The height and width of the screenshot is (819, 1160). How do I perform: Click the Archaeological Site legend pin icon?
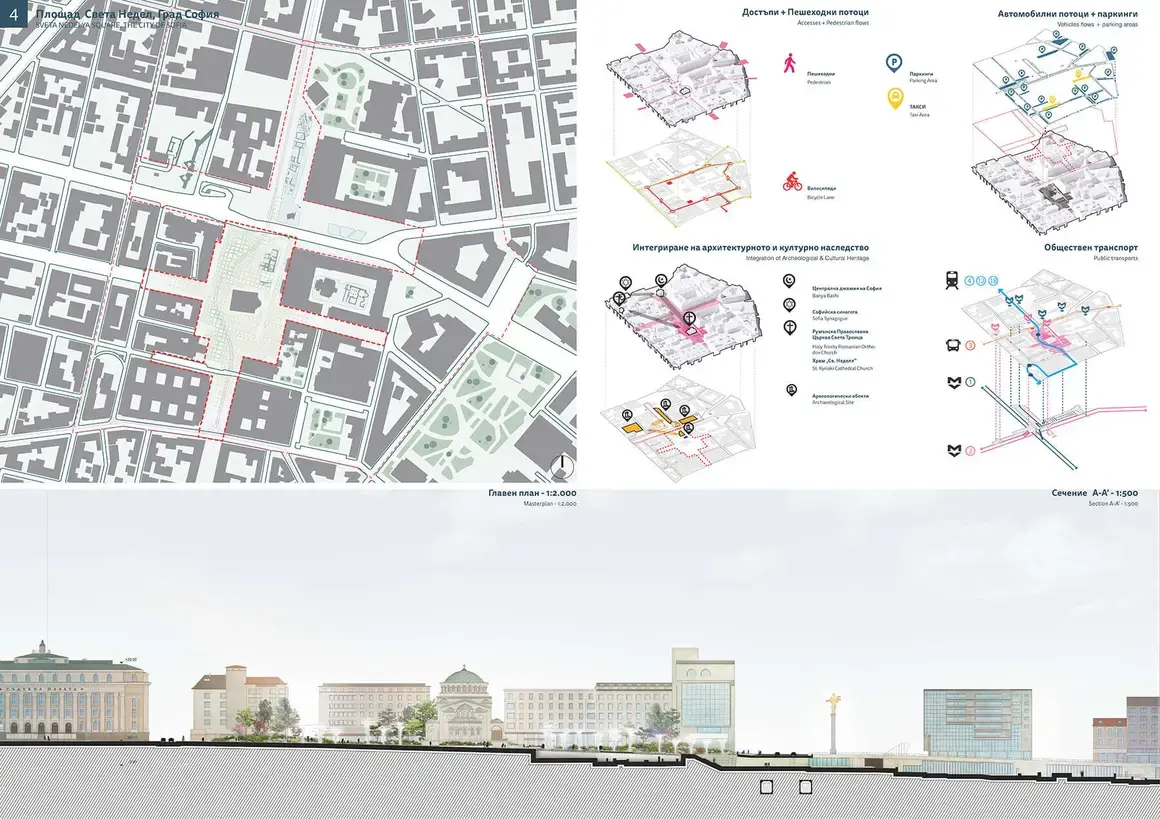791,389
